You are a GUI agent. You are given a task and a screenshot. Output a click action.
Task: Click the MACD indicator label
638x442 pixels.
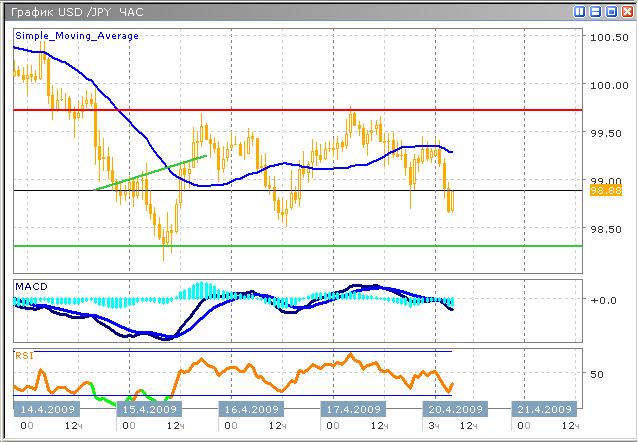click(x=30, y=287)
